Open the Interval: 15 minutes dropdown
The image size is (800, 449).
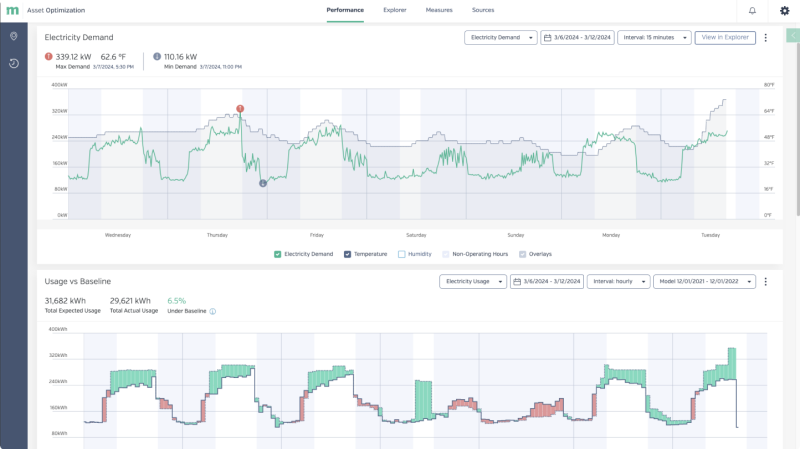point(655,38)
